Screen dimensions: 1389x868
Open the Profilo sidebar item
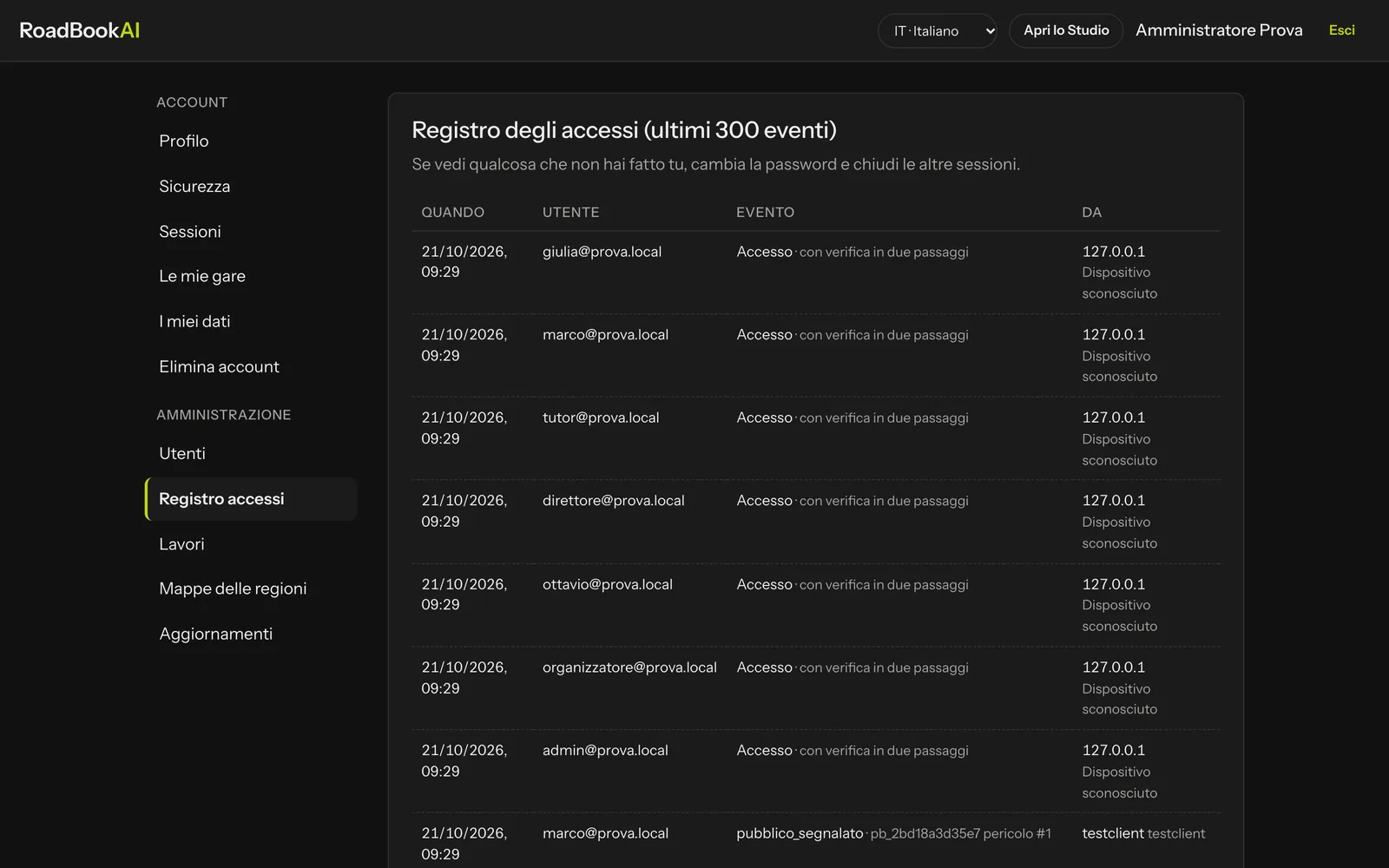[251, 141]
